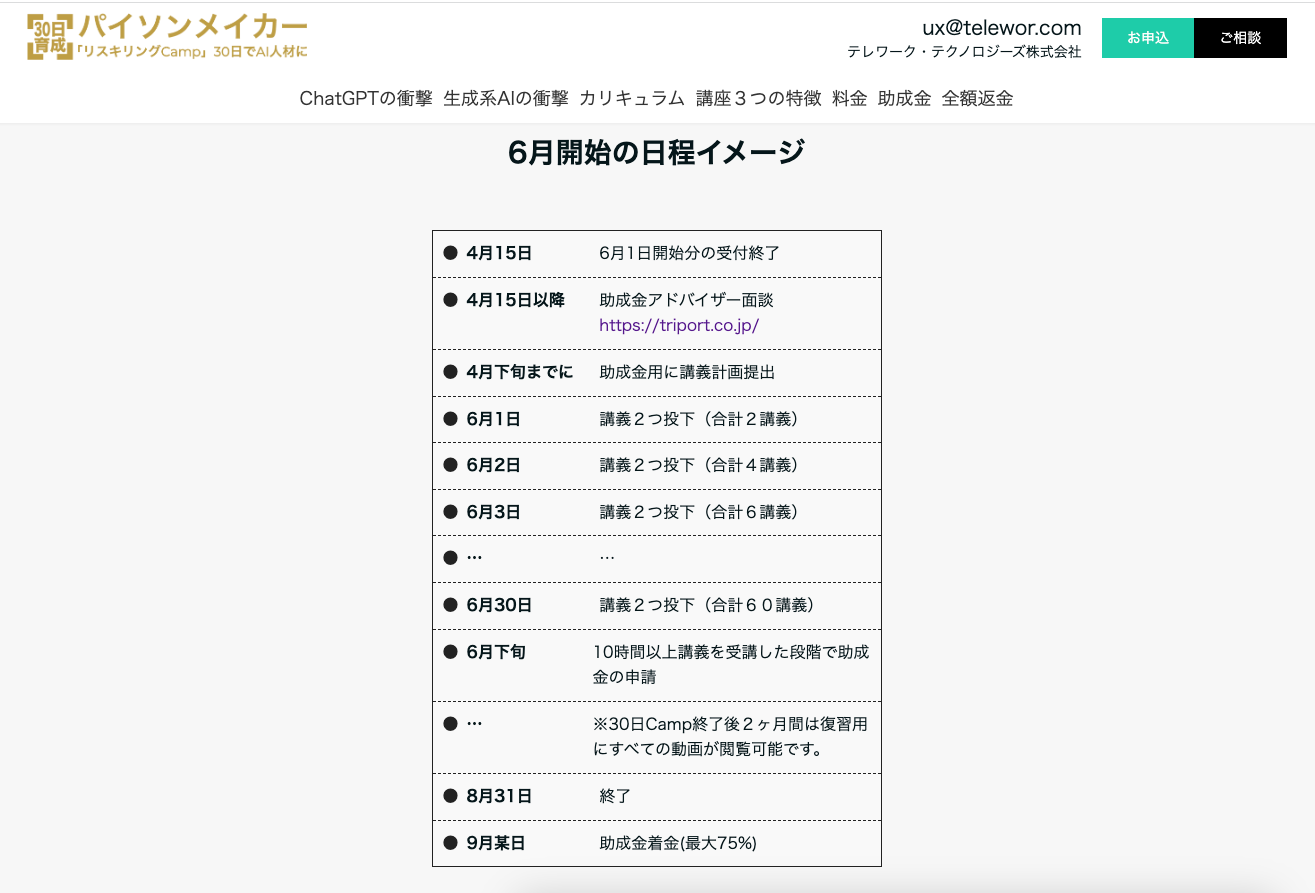Viewport: 1315px width, 893px height.
Task: Click 講義２つ投下（合計４講義） text
Action: click(699, 465)
